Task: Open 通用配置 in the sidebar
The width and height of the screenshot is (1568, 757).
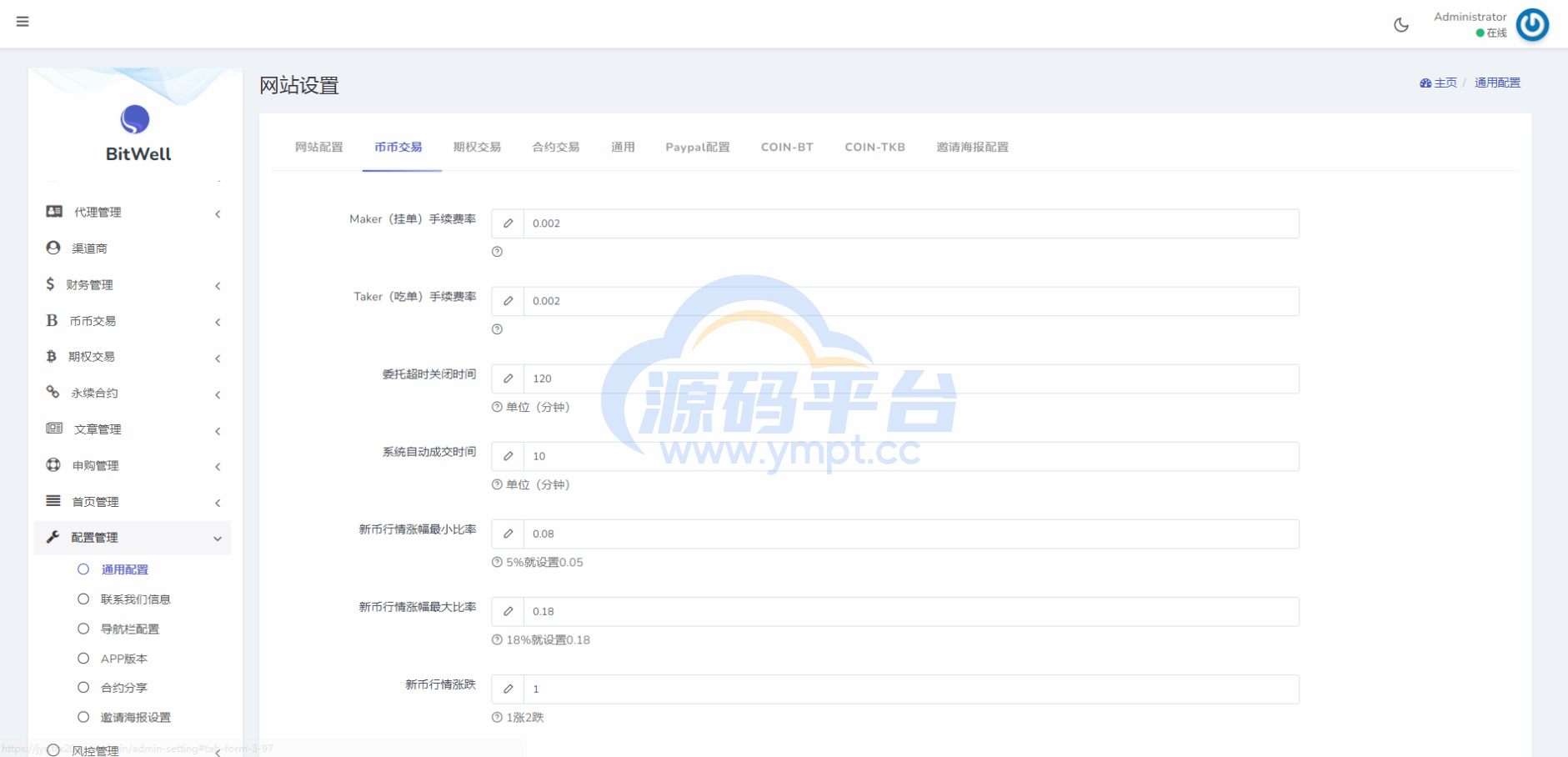Action: 125,569
